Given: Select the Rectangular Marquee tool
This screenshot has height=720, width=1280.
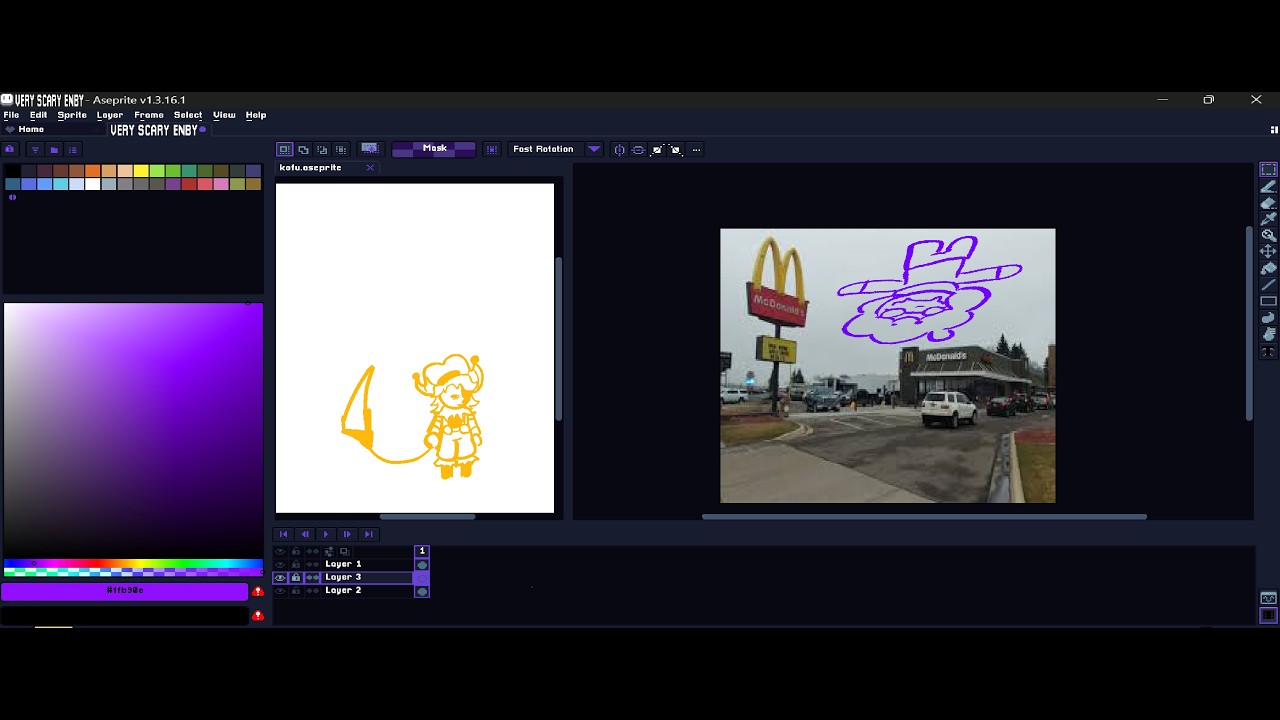Looking at the screenshot, I should coord(1268,170).
